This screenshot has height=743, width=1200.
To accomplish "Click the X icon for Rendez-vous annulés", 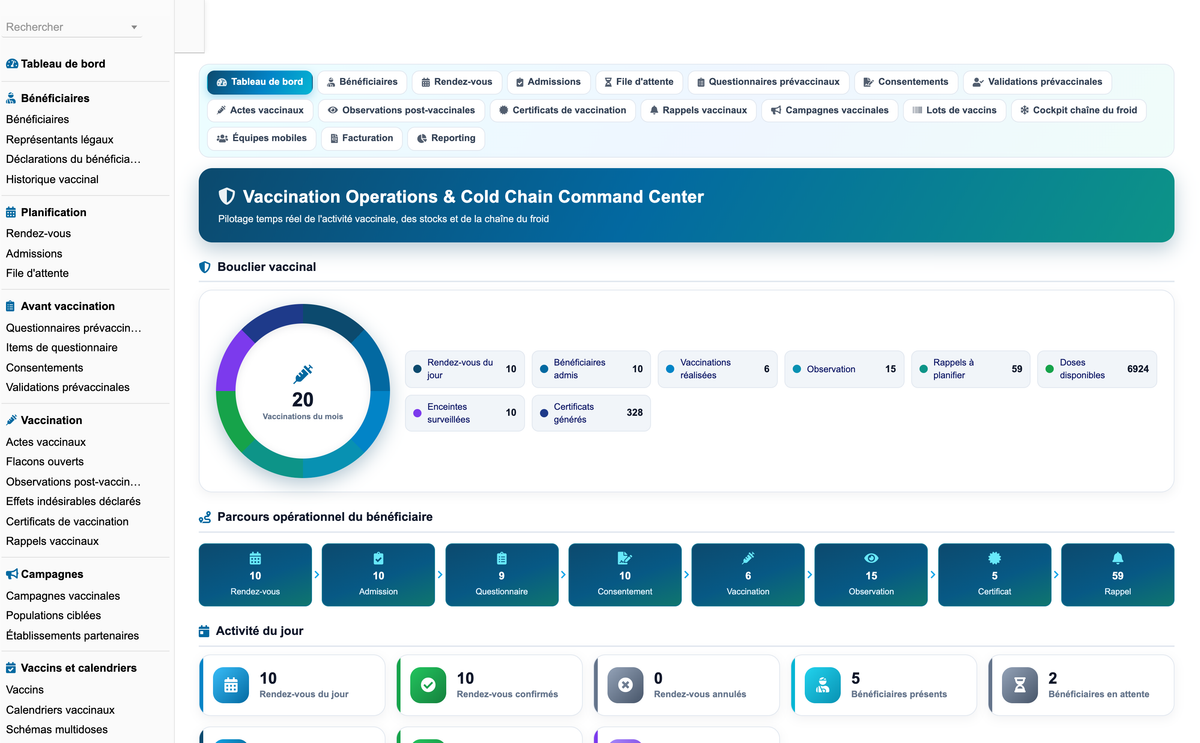I will pyautogui.click(x=625, y=685).
